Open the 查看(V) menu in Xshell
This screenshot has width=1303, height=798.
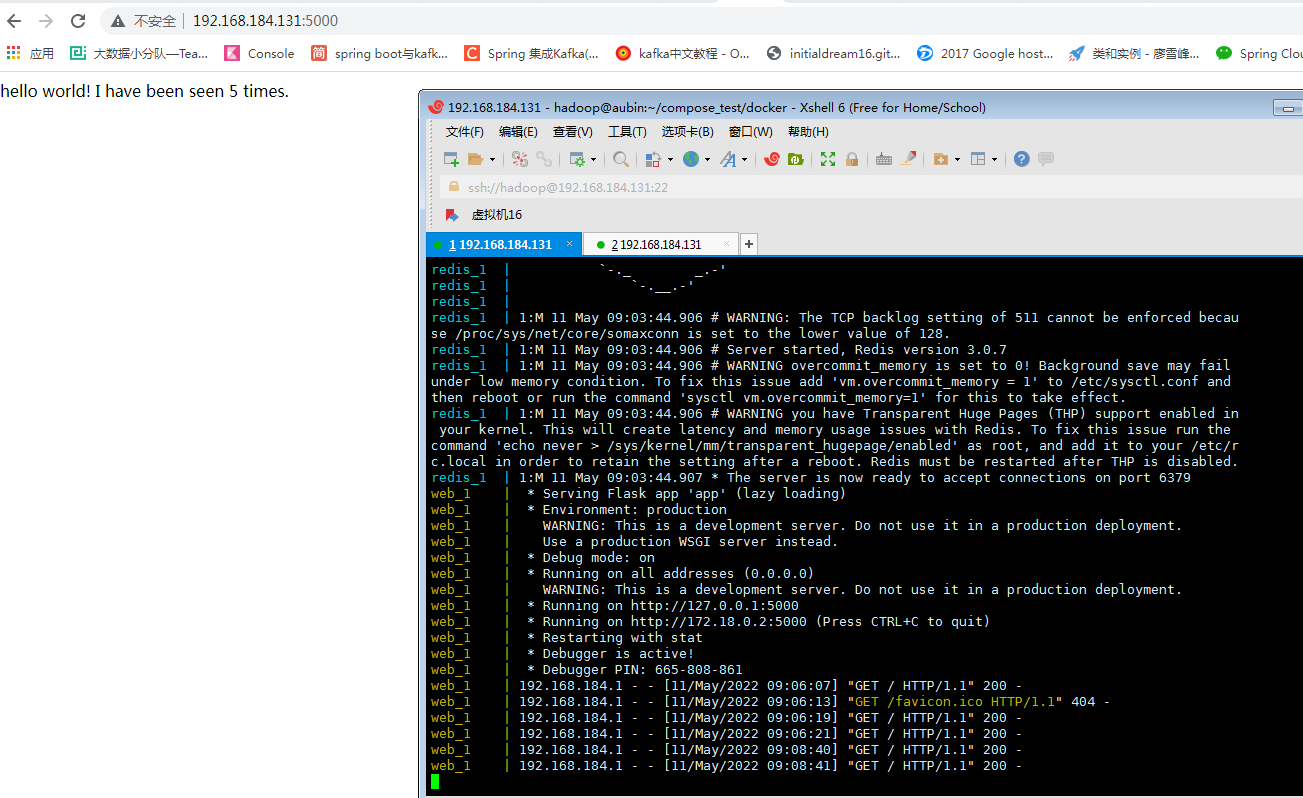[572, 131]
